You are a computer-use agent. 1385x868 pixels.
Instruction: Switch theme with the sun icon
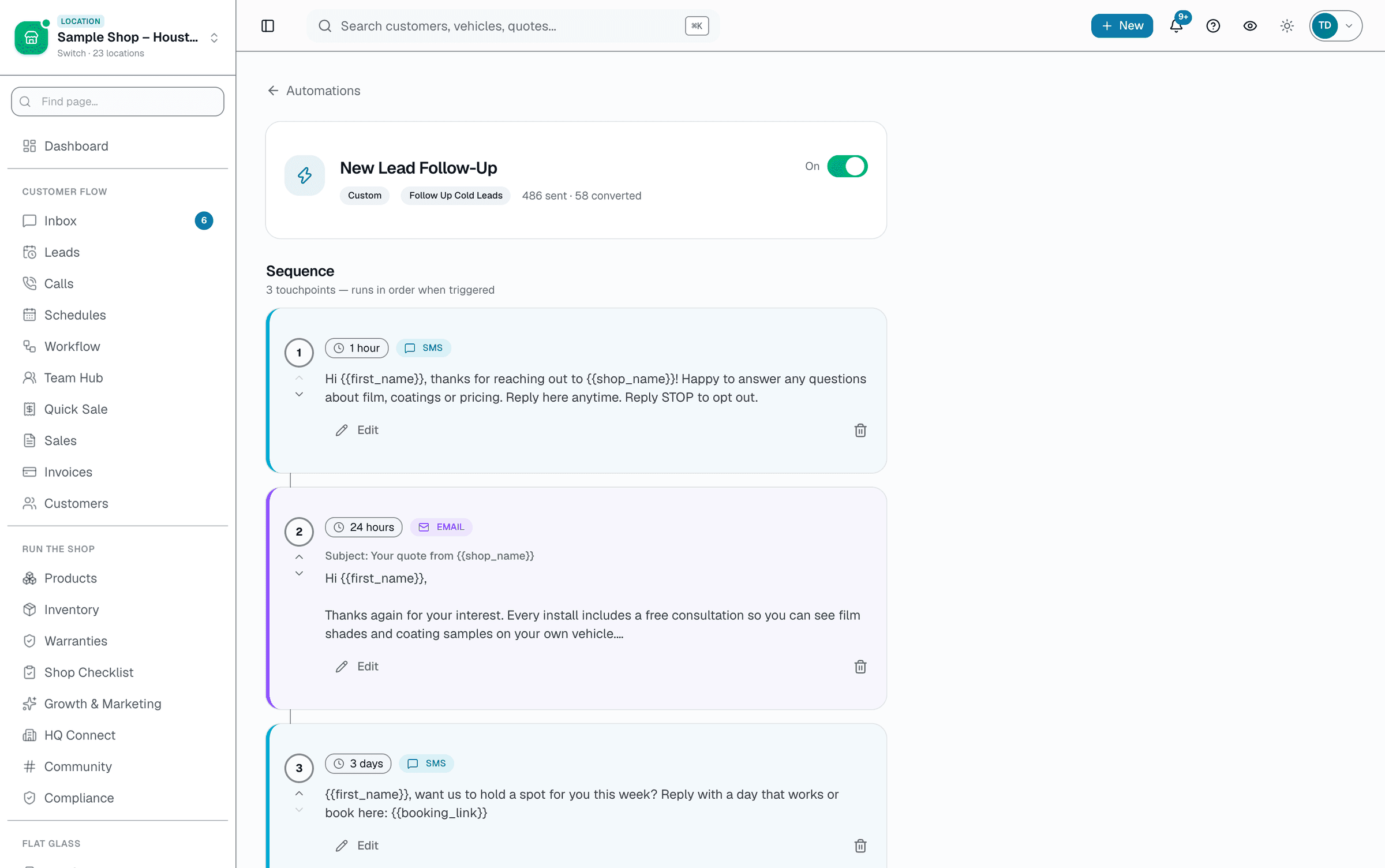(1287, 26)
